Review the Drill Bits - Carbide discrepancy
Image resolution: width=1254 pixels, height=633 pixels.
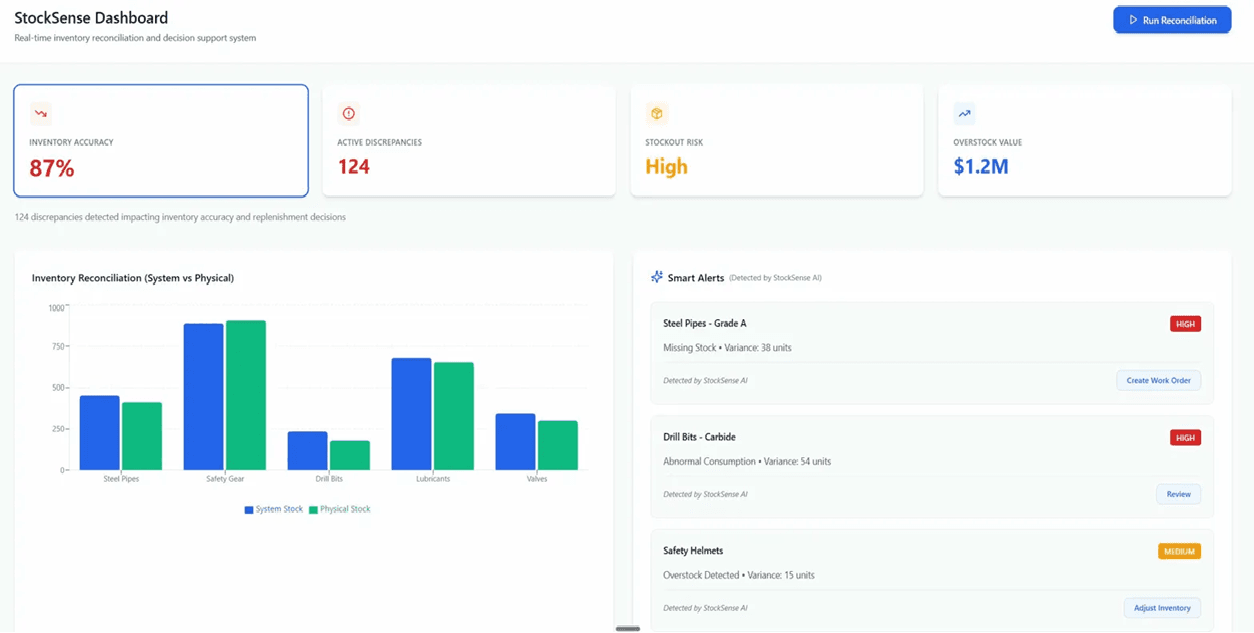tap(1178, 493)
